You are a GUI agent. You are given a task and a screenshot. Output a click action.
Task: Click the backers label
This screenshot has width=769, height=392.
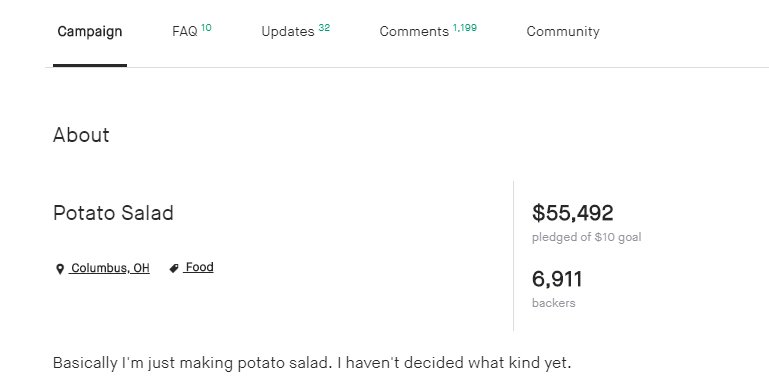pos(553,303)
